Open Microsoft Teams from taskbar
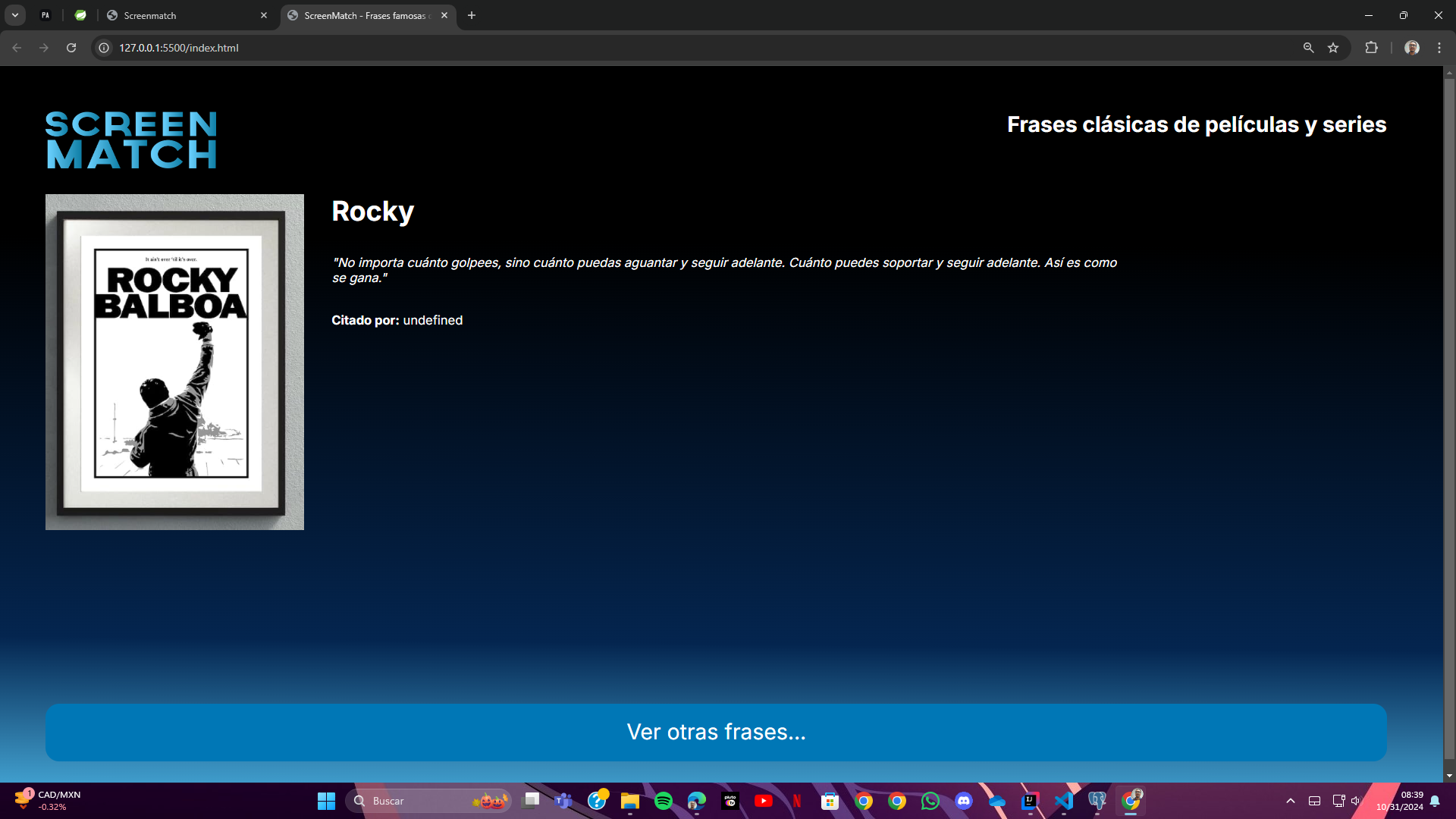The image size is (1456, 819). click(x=563, y=801)
